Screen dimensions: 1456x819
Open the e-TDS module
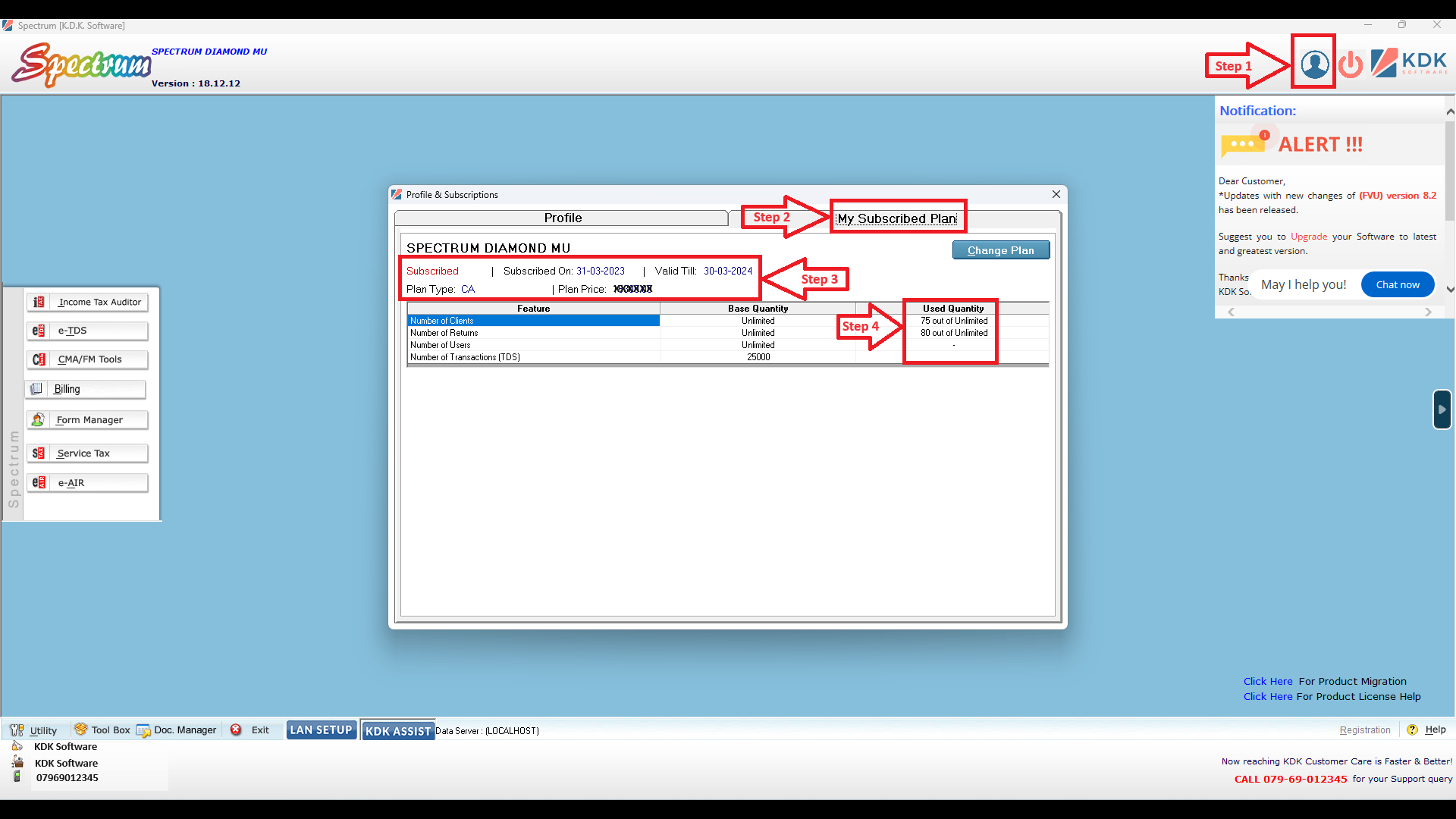[x=87, y=331]
